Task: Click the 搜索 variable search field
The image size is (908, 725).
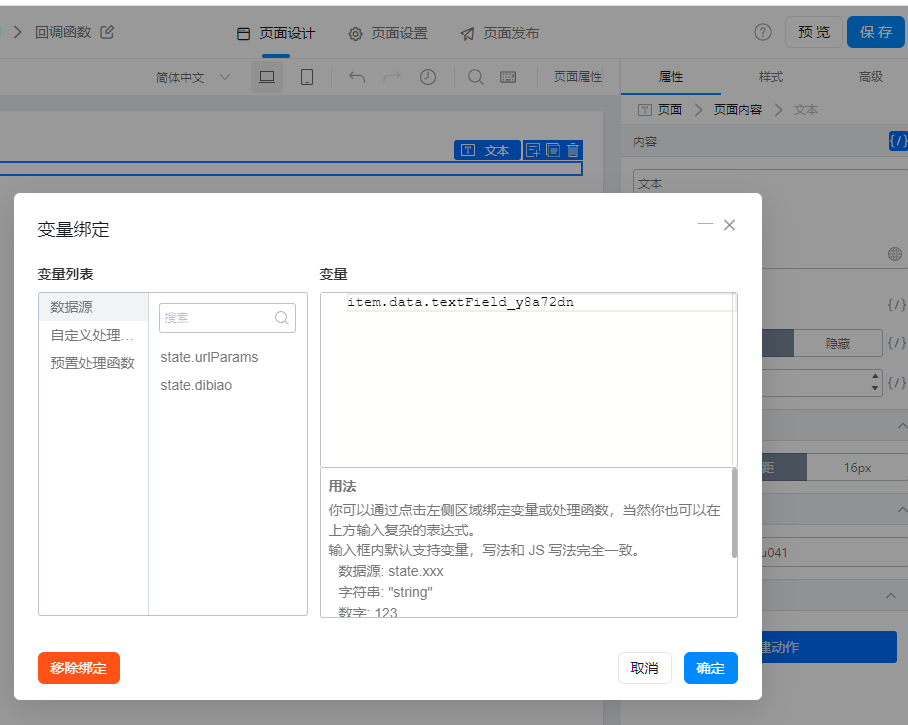Action: point(227,317)
